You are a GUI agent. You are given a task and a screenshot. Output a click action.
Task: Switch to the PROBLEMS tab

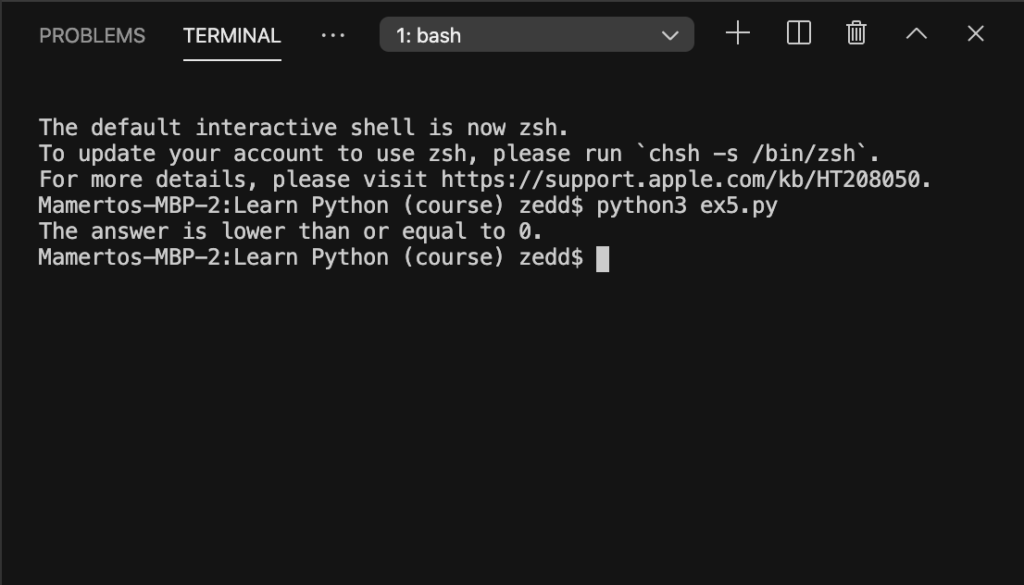tap(92, 36)
